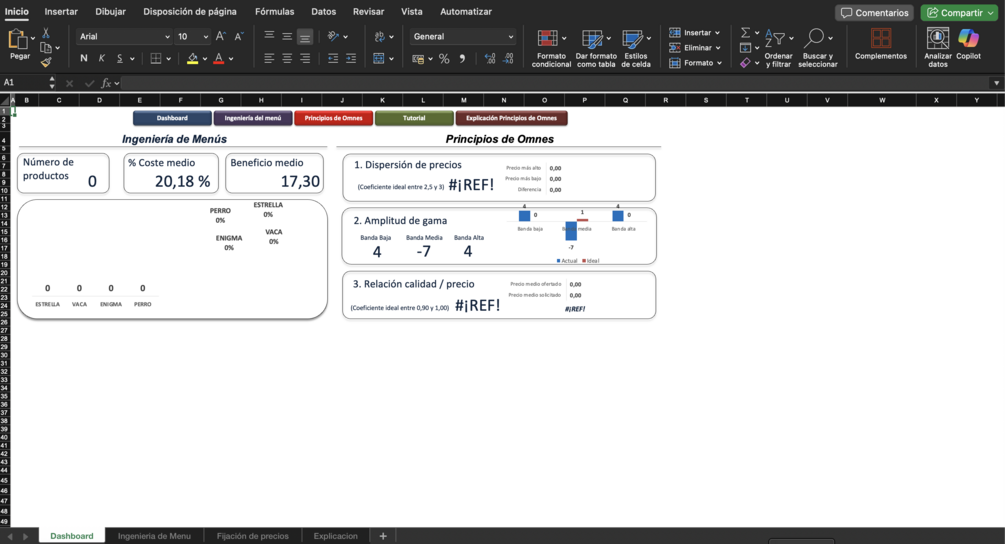The width and height of the screenshot is (1005, 544).
Task: Align cell content to top
Action: 269,37
